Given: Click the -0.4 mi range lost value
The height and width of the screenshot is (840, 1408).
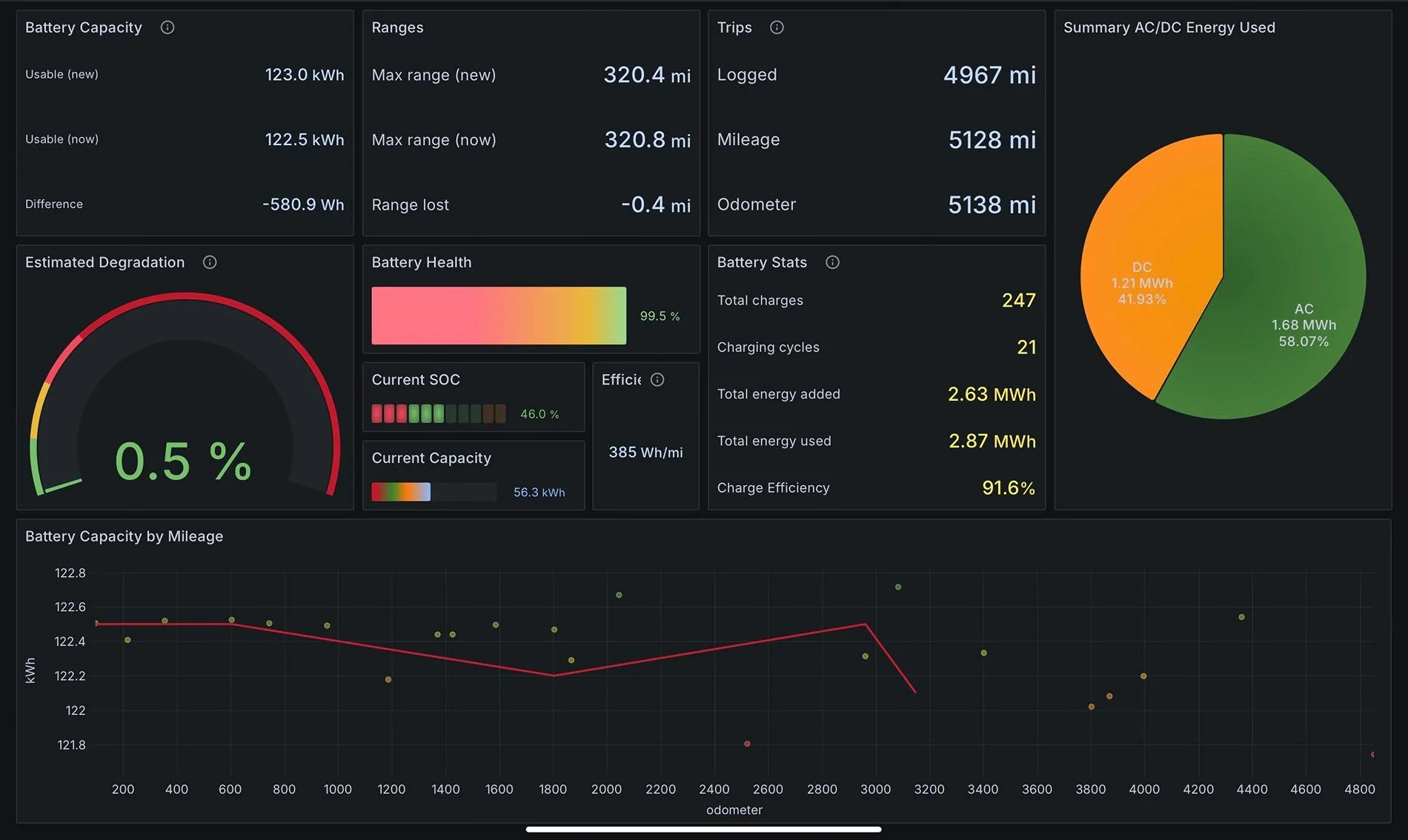Looking at the screenshot, I should pos(656,204).
